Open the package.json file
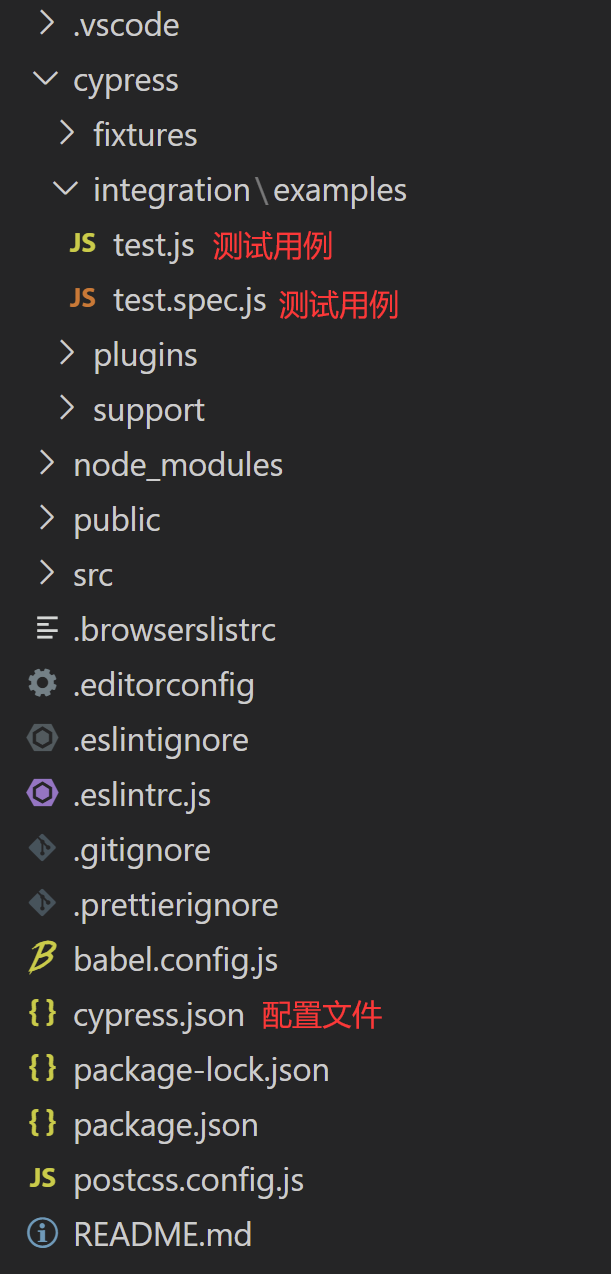The image size is (611, 1274). click(x=166, y=1125)
